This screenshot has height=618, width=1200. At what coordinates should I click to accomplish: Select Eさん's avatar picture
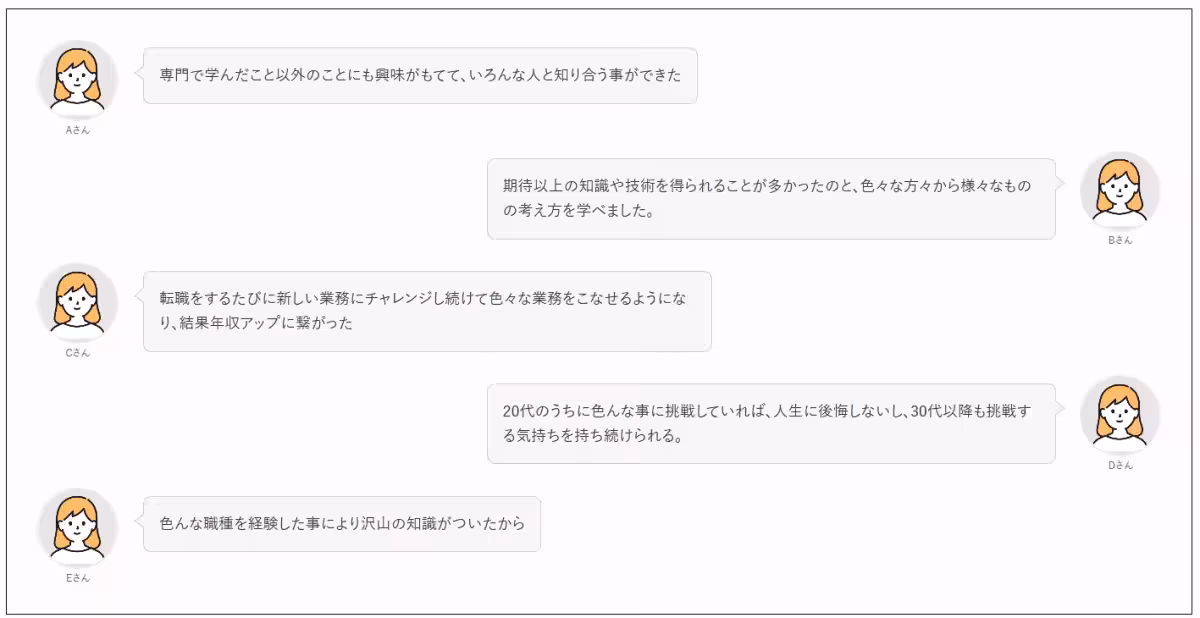pos(78,529)
